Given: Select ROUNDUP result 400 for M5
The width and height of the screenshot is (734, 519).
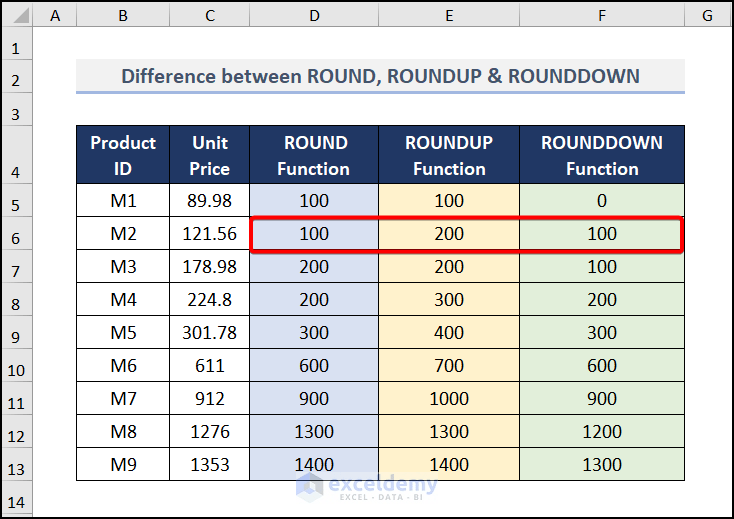Looking at the screenshot, I should click(x=449, y=332).
